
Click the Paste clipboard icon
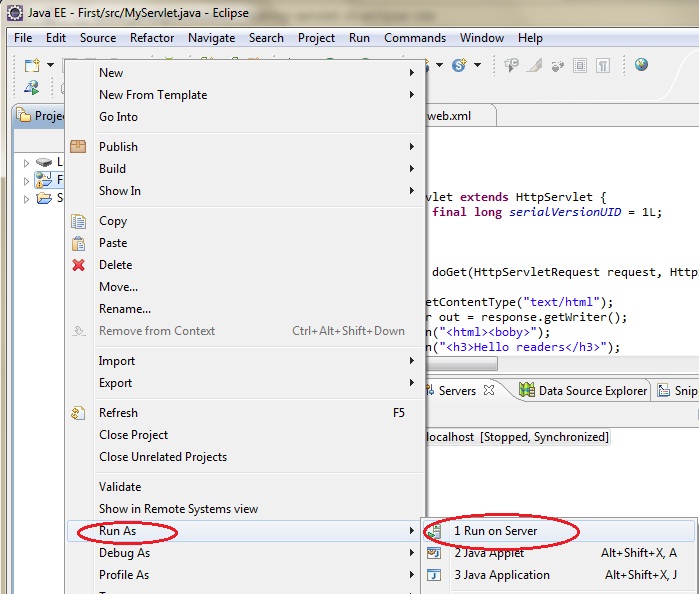click(x=78, y=243)
